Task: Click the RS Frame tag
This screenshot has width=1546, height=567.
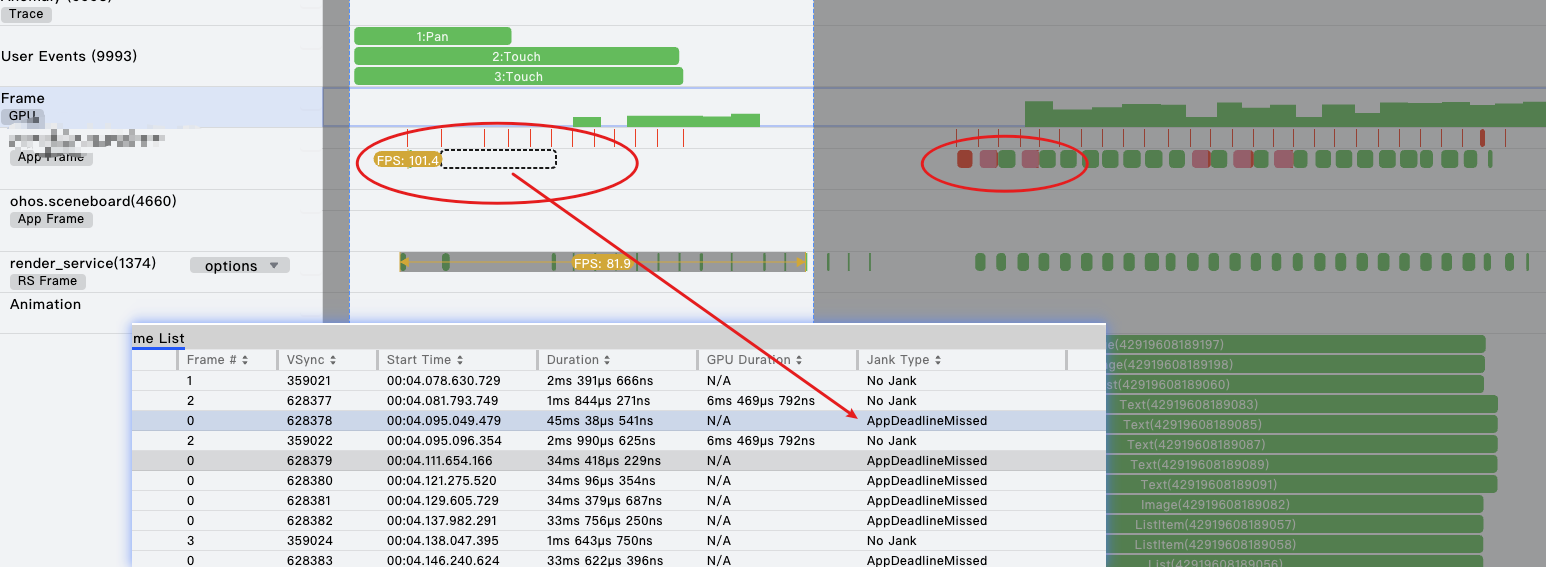Action: pos(47,281)
